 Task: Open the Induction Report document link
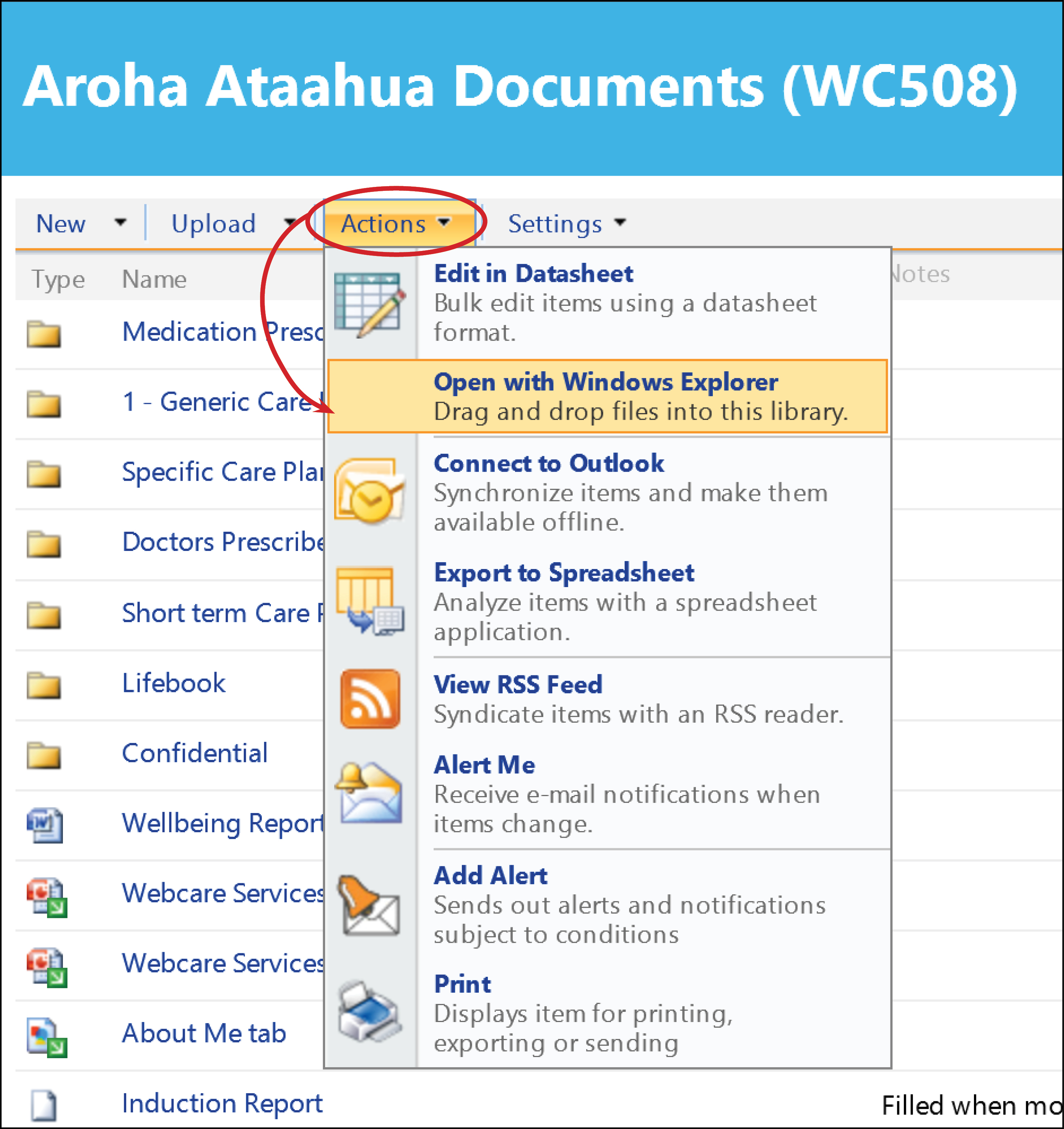pyautogui.click(x=222, y=1103)
